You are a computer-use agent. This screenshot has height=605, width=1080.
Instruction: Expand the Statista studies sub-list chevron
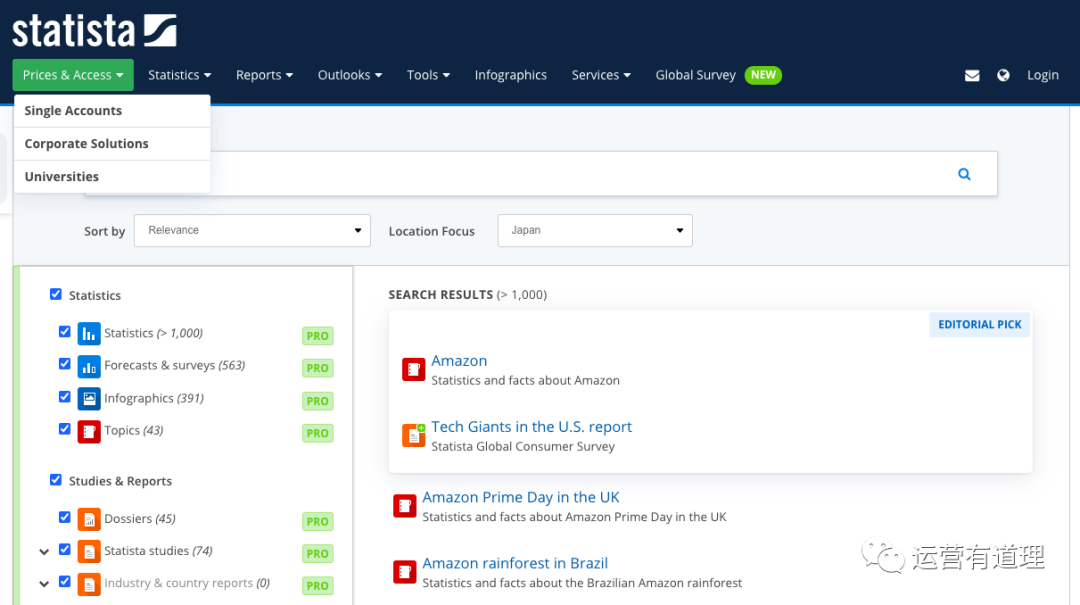[44, 552]
